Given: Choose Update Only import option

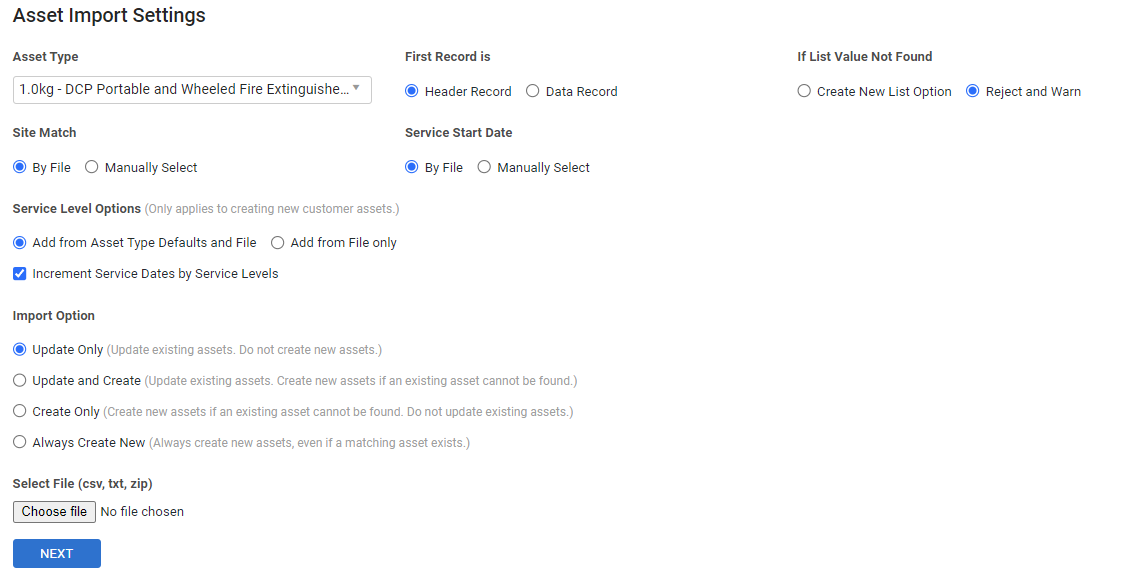Looking at the screenshot, I should 20,350.
